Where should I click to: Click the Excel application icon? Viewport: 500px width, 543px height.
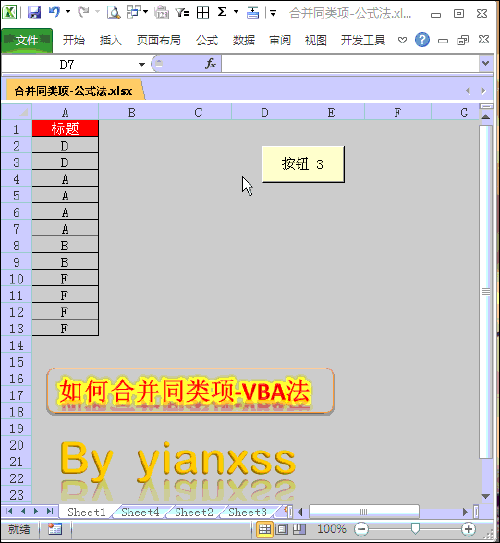9,12
